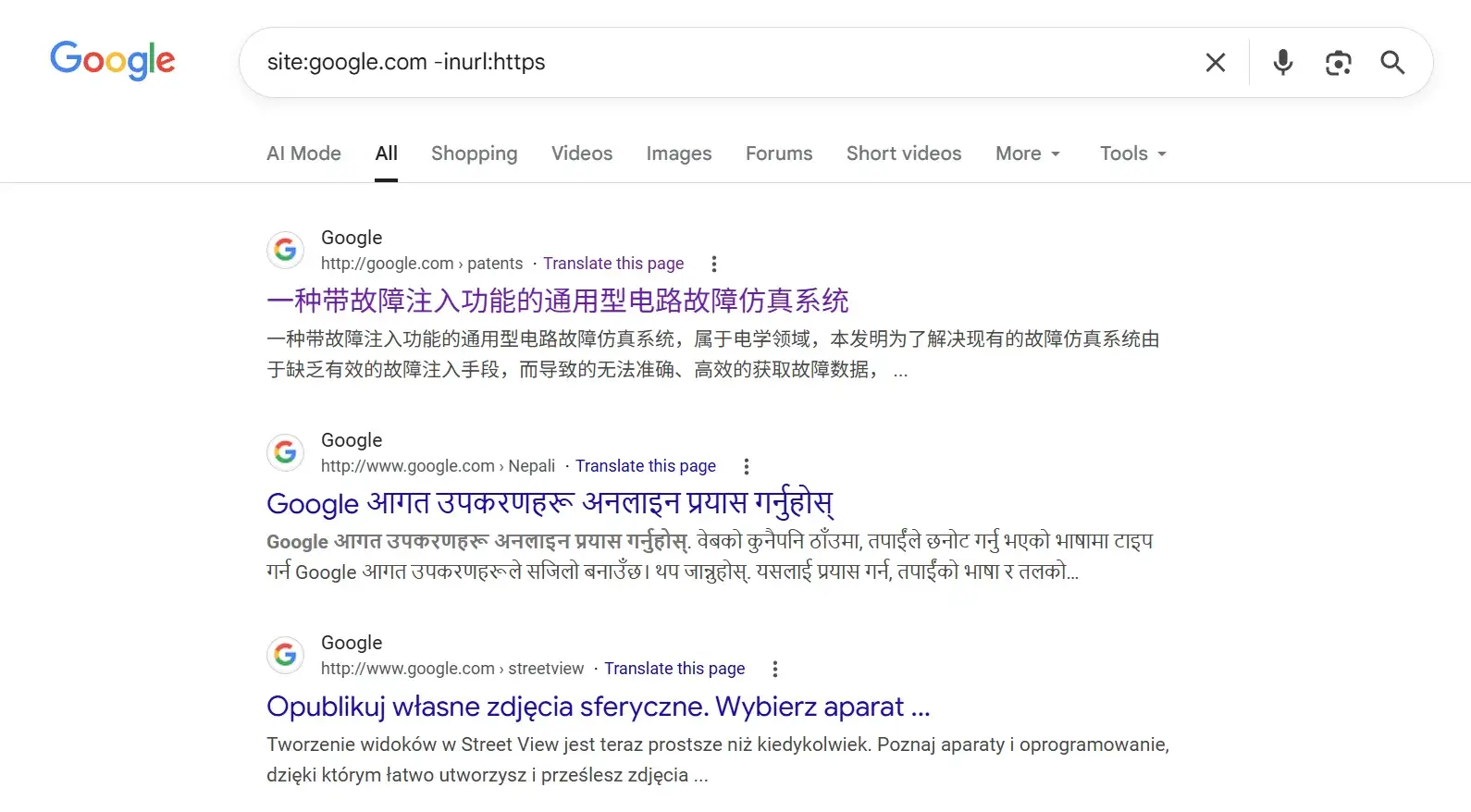The height and width of the screenshot is (812, 1471).
Task: Open the 'Opublikuj własne zdjęcia sferyczne' result
Action: tap(598, 707)
